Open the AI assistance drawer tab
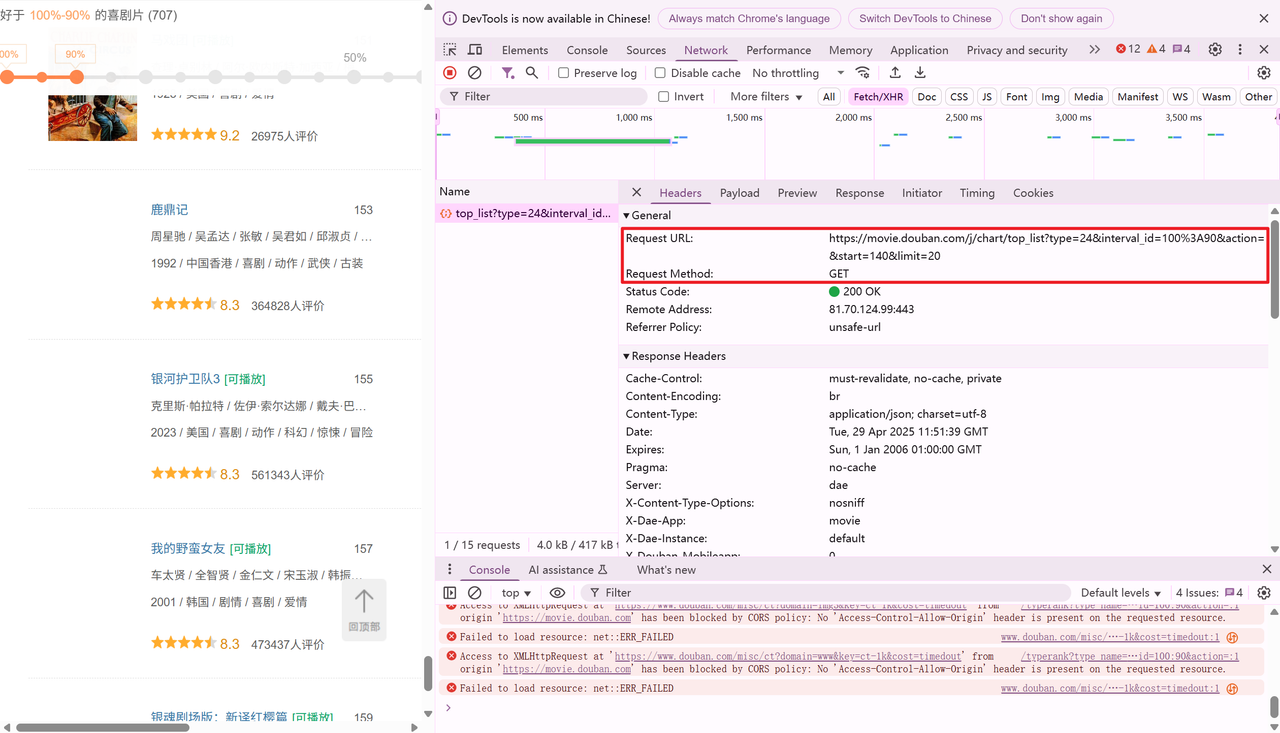 point(567,570)
